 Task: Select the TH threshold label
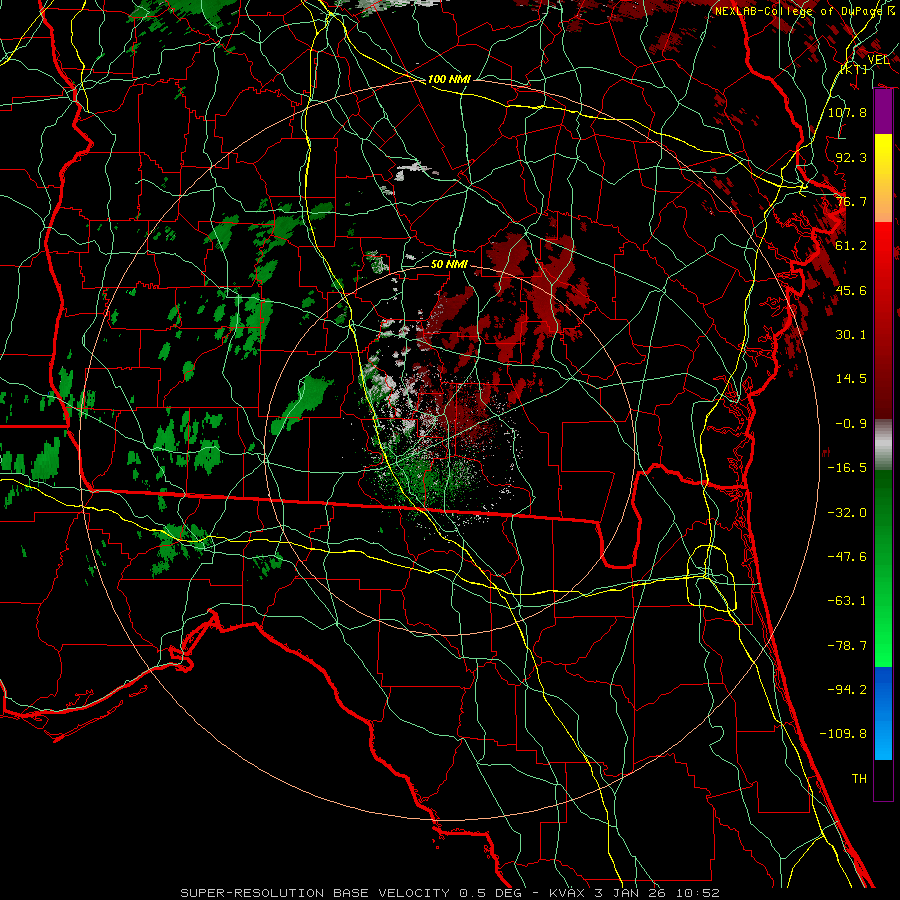[x=859, y=779]
